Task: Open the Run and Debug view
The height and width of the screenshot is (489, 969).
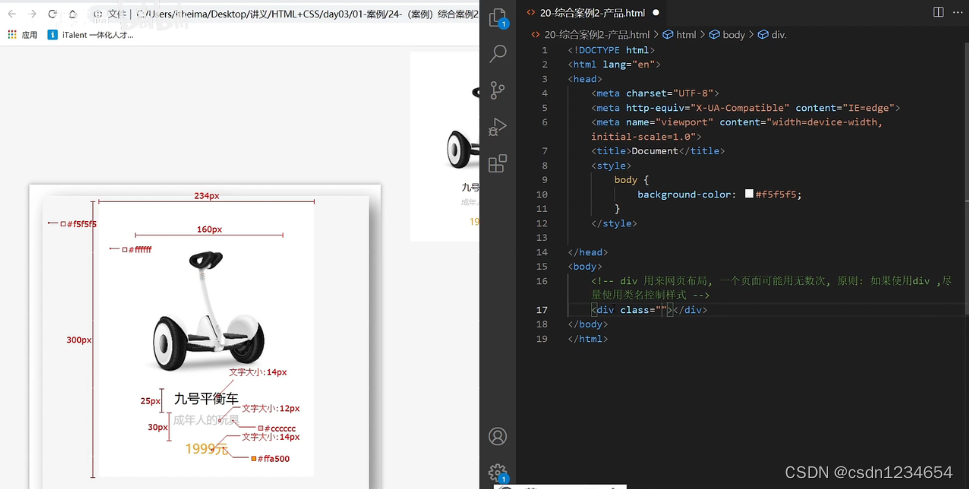Action: [497, 127]
